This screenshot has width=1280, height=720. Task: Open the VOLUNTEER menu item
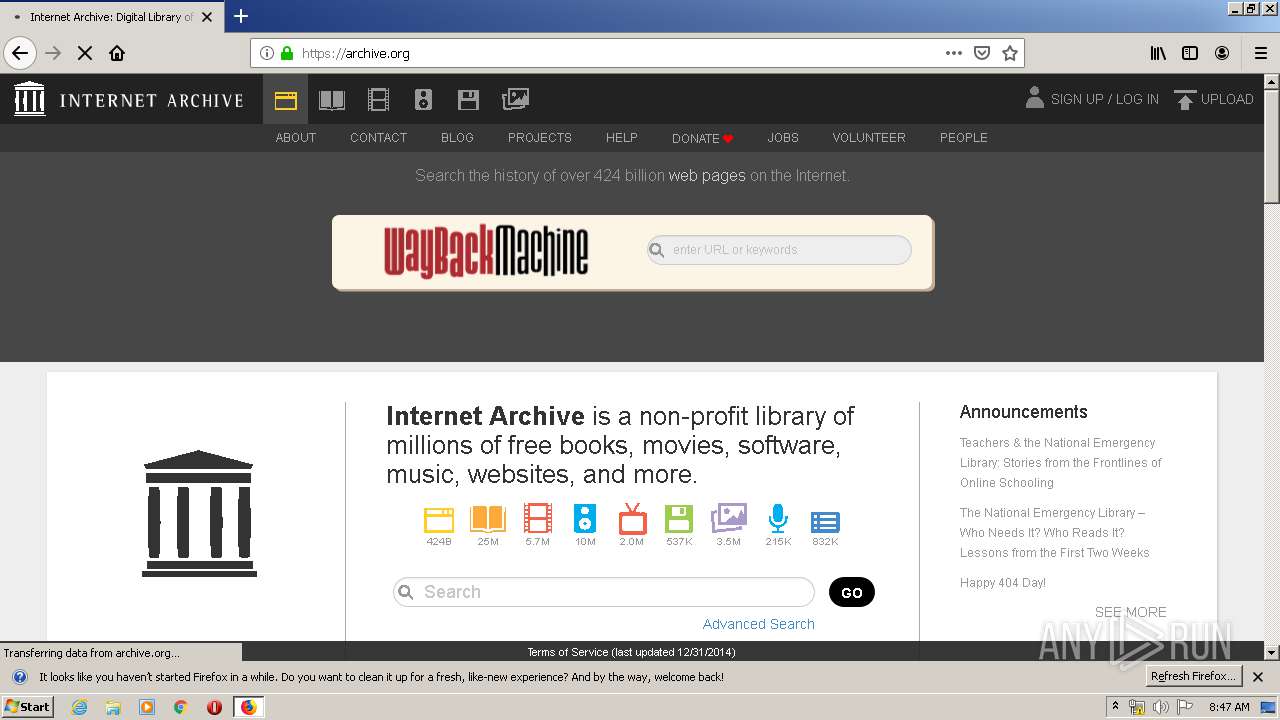point(869,138)
